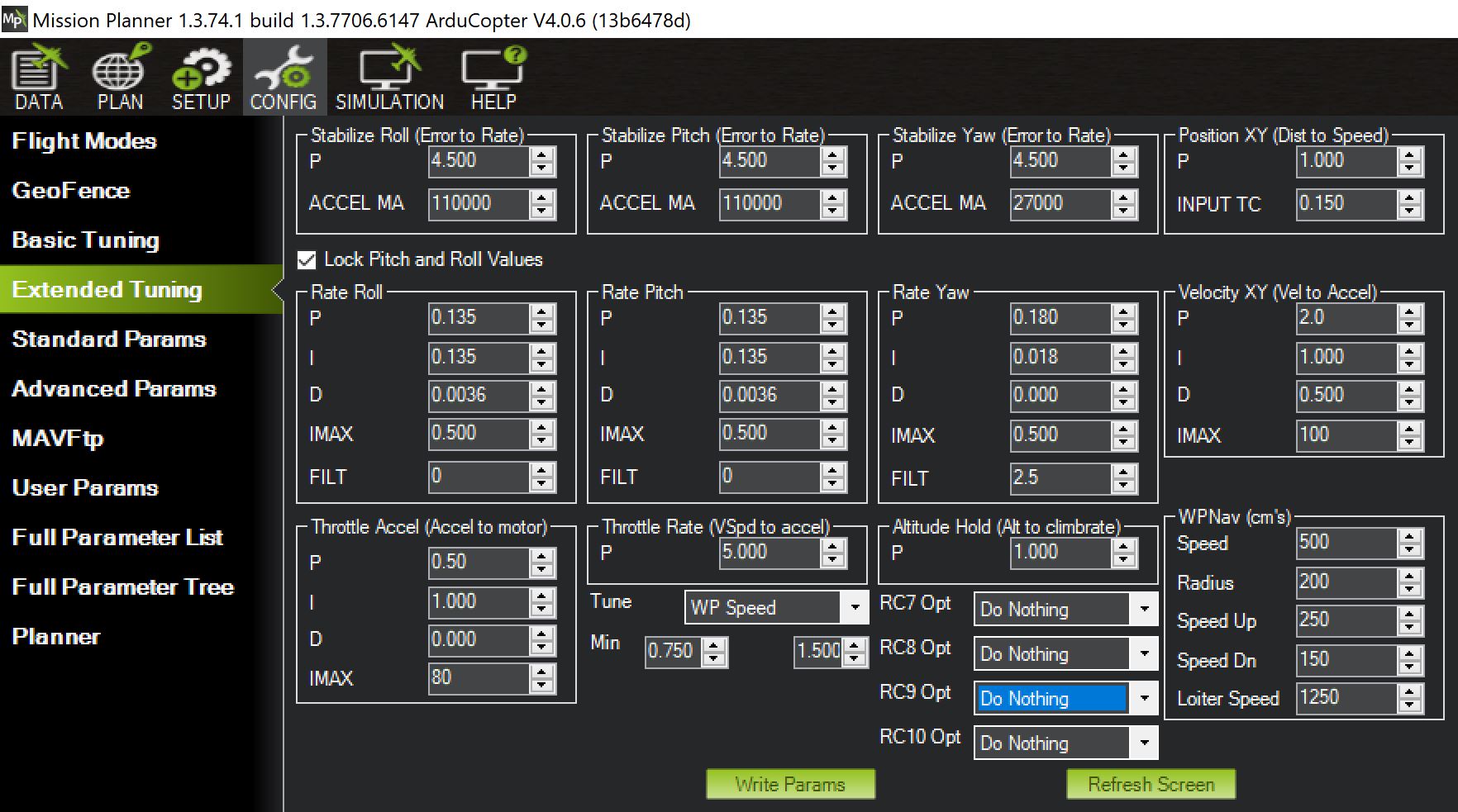
Task: Click Throttle Accel IMAX field
Action: click(479, 677)
